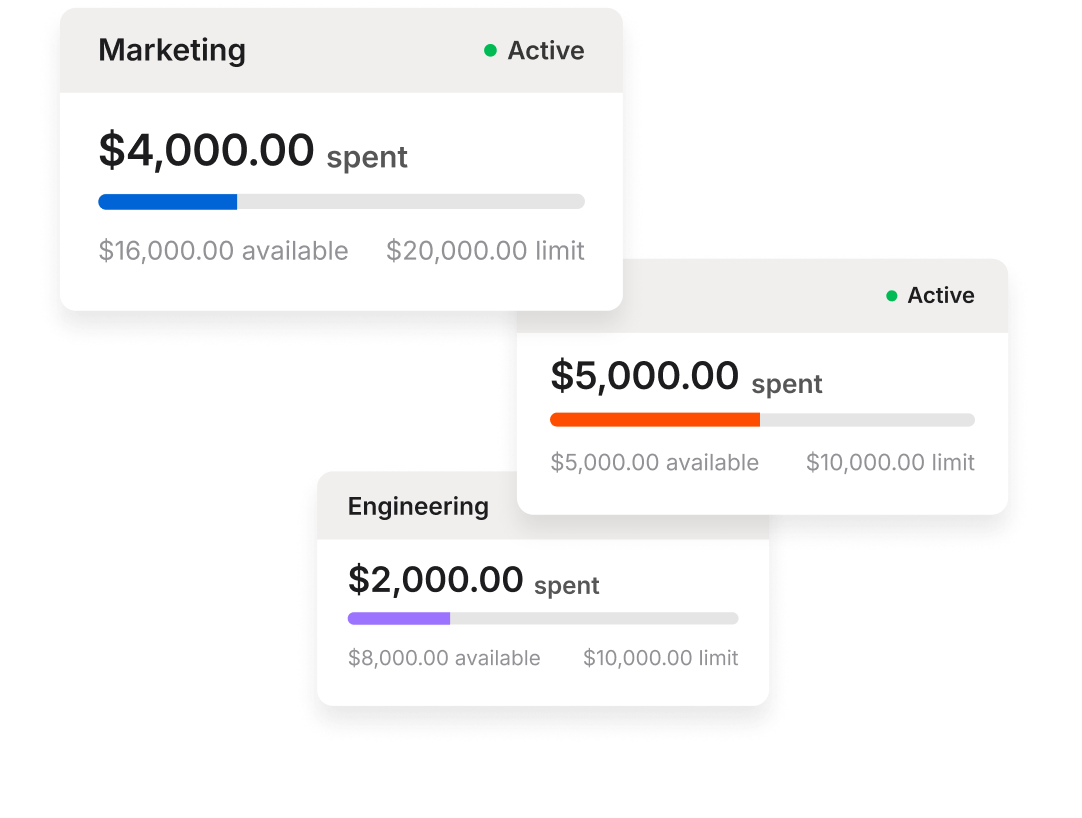Click the gray unfilled part of Marketing progress bar
Screen dimensions: 1082x818
(x=410, y=202)
